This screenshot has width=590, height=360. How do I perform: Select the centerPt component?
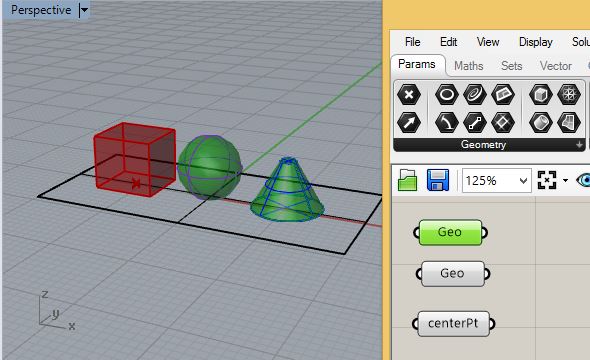[x=453, y=324]
